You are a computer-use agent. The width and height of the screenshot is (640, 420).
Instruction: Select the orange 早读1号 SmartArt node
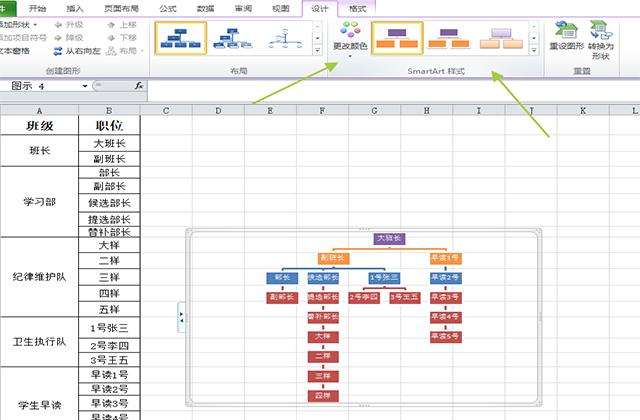pyautogui.click(x=446, y=258)
